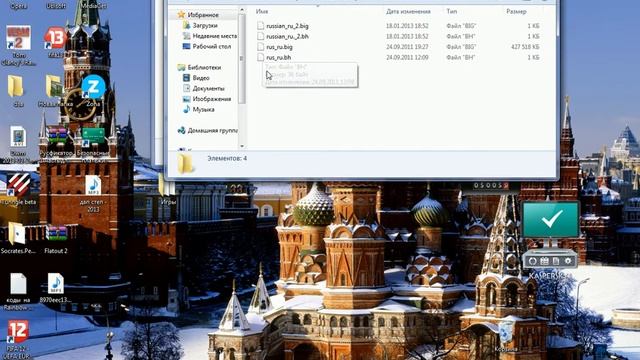Open Загрузки in the sidebar
The image size is (640, 360).
click(x=204, y=25)
